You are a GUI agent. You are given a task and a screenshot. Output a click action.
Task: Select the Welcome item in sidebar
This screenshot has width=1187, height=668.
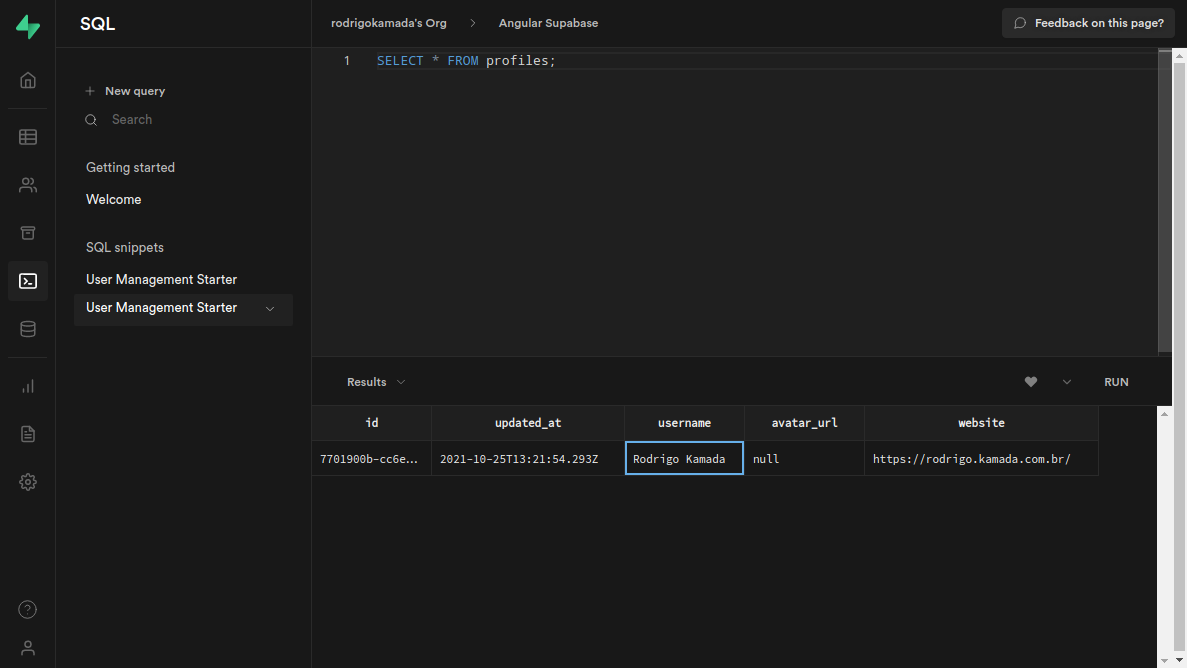pyautogui.click(x=114, y=200)
